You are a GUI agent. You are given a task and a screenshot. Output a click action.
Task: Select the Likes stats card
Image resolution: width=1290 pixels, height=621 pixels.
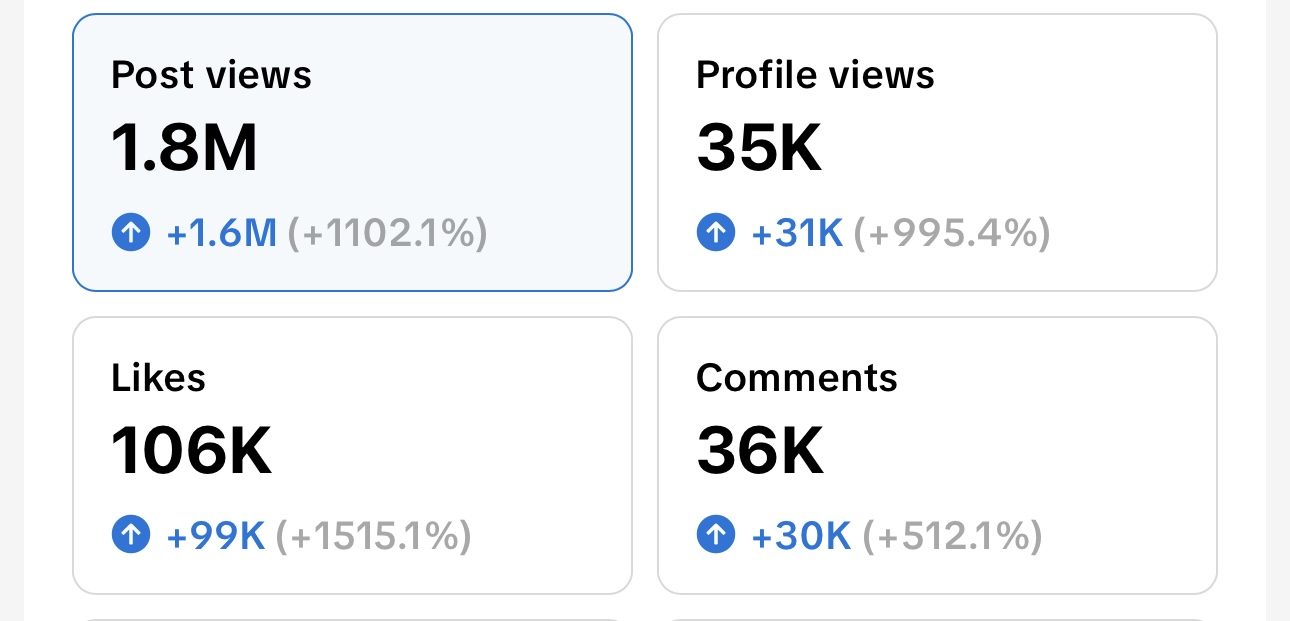[x=352, y=455]
